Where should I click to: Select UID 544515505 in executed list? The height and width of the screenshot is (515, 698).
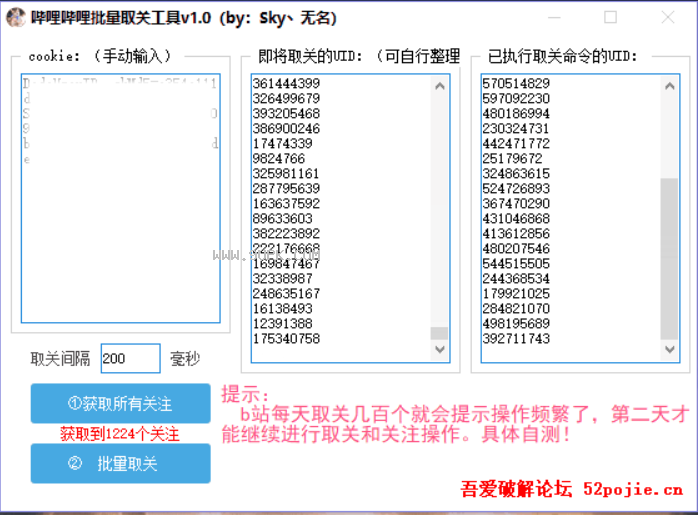click(x=516, y=264)
